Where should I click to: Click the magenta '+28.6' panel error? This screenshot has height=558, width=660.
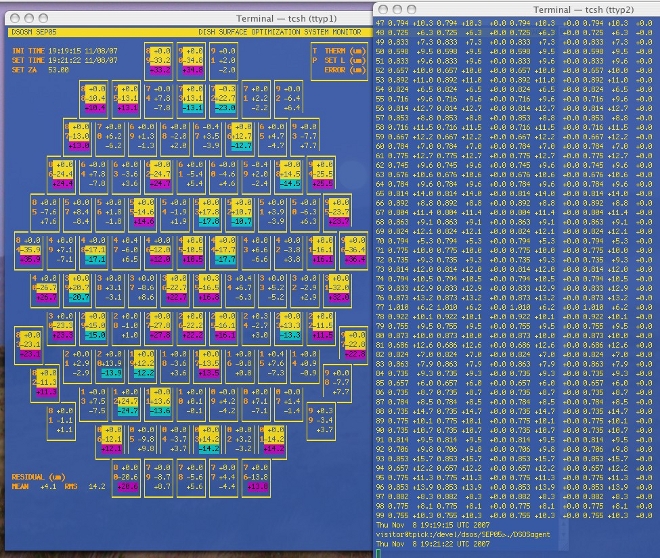pyautogui.click(x=128, y=487)
